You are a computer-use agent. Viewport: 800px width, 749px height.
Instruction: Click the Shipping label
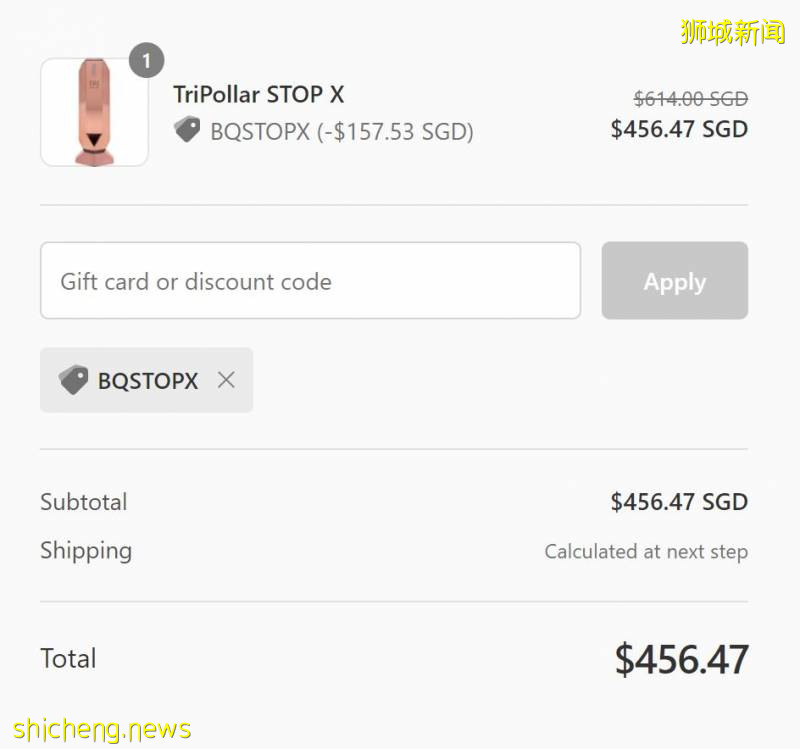(86, 550)
